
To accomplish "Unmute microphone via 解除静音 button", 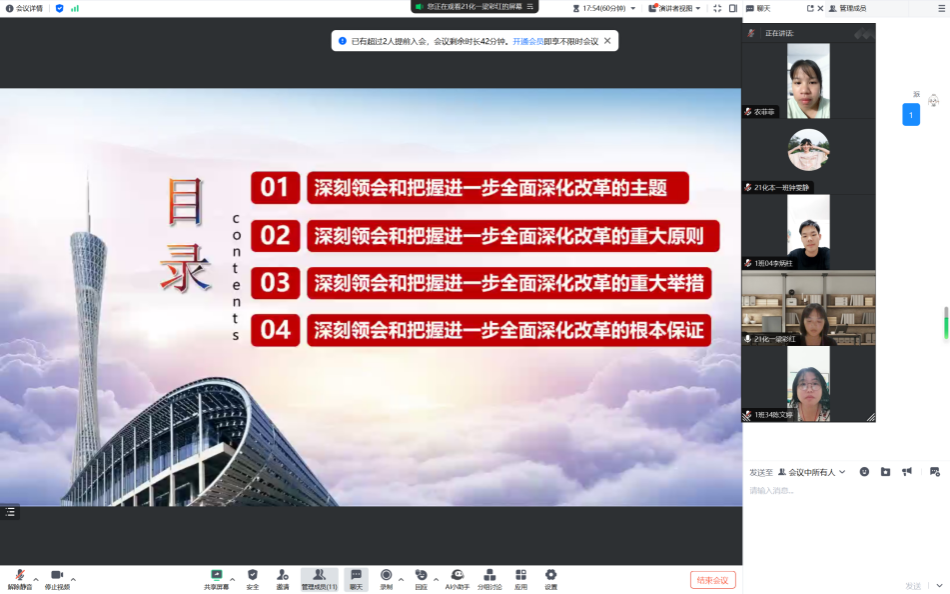I will (20, 577).
